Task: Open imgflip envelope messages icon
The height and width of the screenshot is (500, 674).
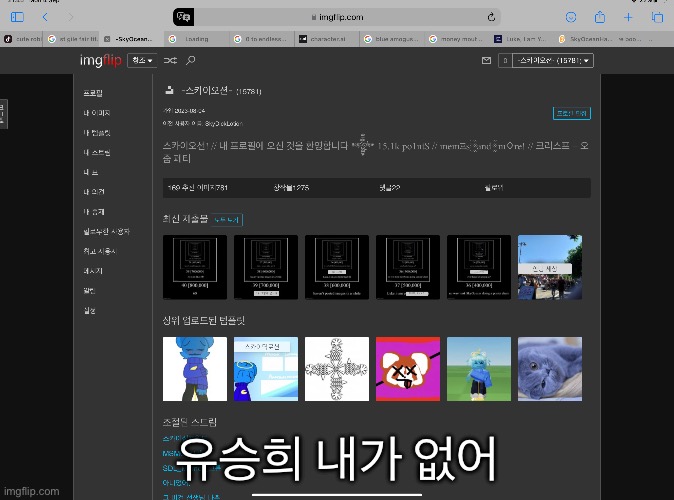Action: click(486, 61)
